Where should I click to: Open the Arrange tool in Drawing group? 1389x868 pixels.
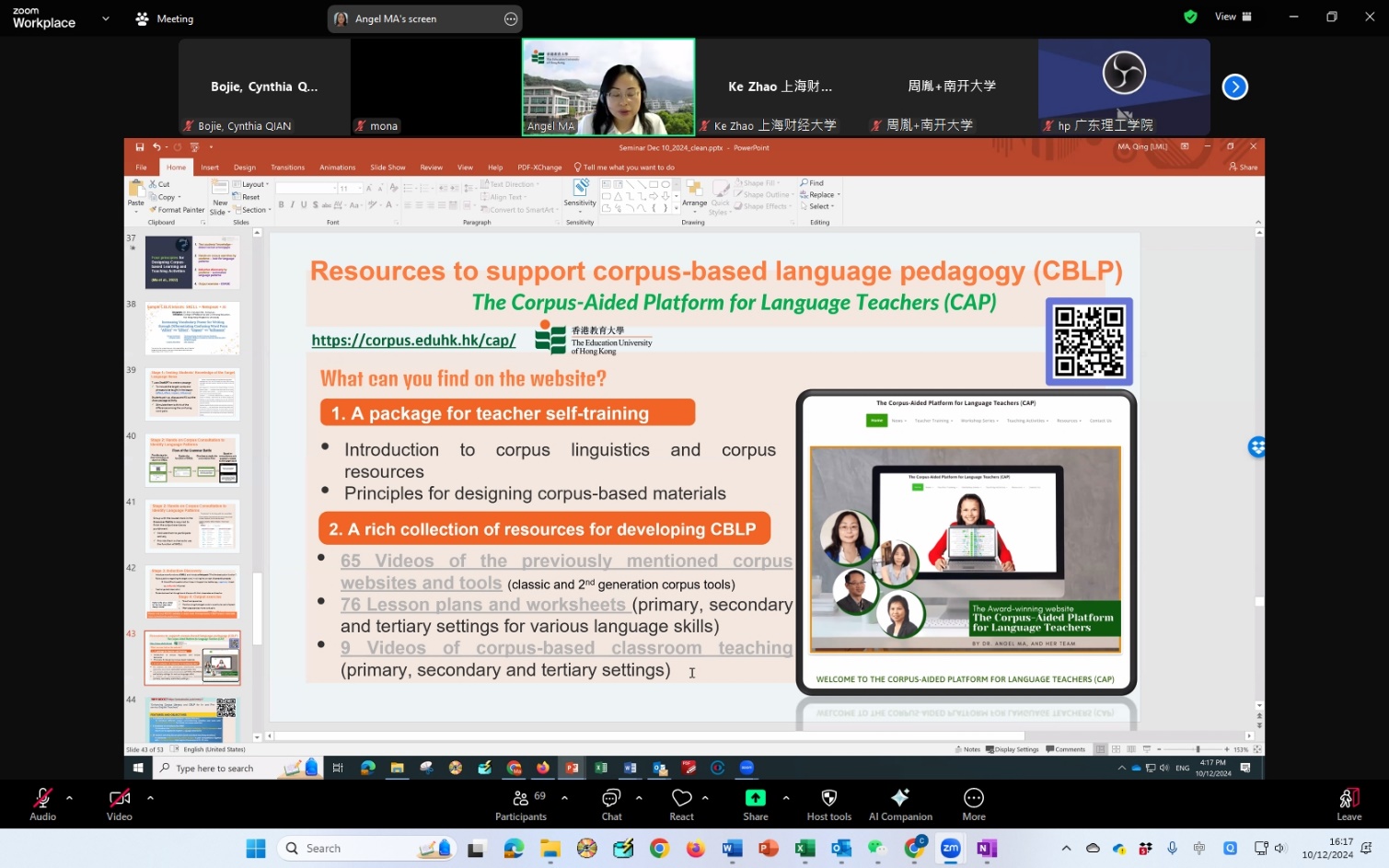click(x=694, y=194)
